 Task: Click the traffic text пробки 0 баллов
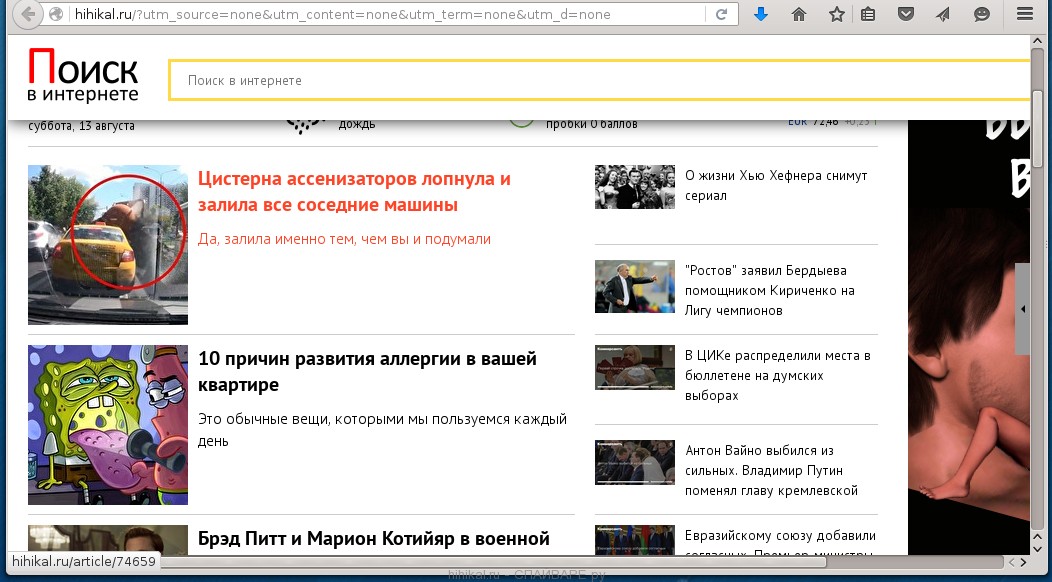pyautogui.click(x=591, y=124)
